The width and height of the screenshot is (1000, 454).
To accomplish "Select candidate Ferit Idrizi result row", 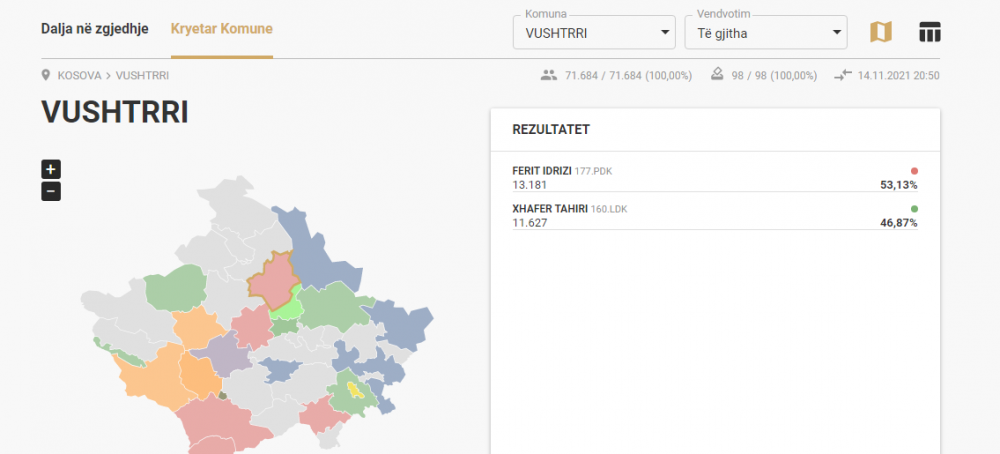I will coord(714,178).
